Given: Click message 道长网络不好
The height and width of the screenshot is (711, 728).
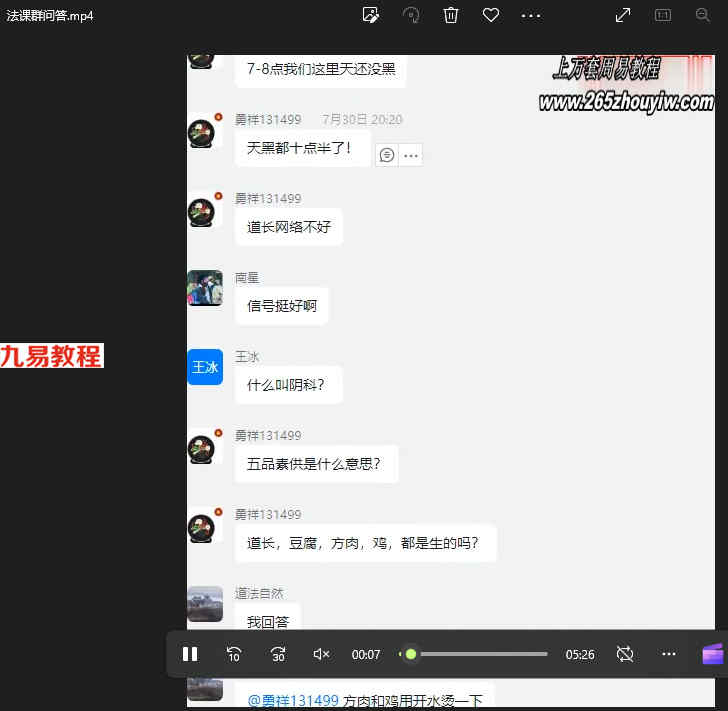Looking at the screenshot, I should tap(289, 227).
